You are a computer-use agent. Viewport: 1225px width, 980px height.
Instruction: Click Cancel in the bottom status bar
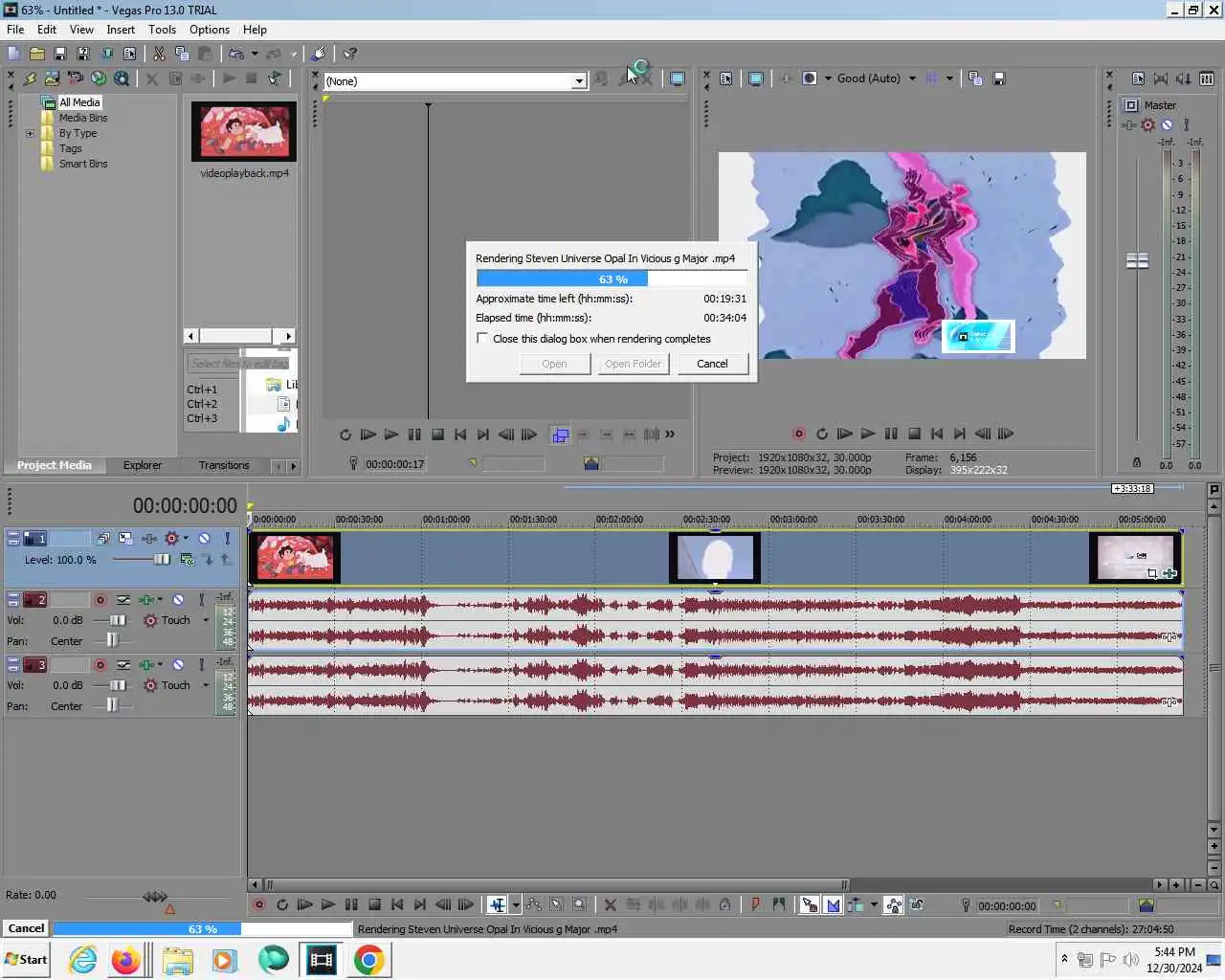26,928
